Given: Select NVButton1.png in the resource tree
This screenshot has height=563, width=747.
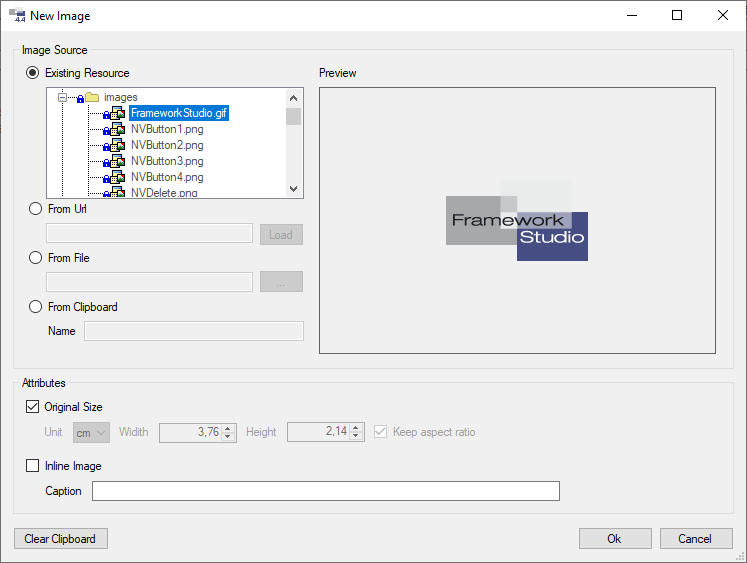Looking at the screenshot, I should (167, 129).
